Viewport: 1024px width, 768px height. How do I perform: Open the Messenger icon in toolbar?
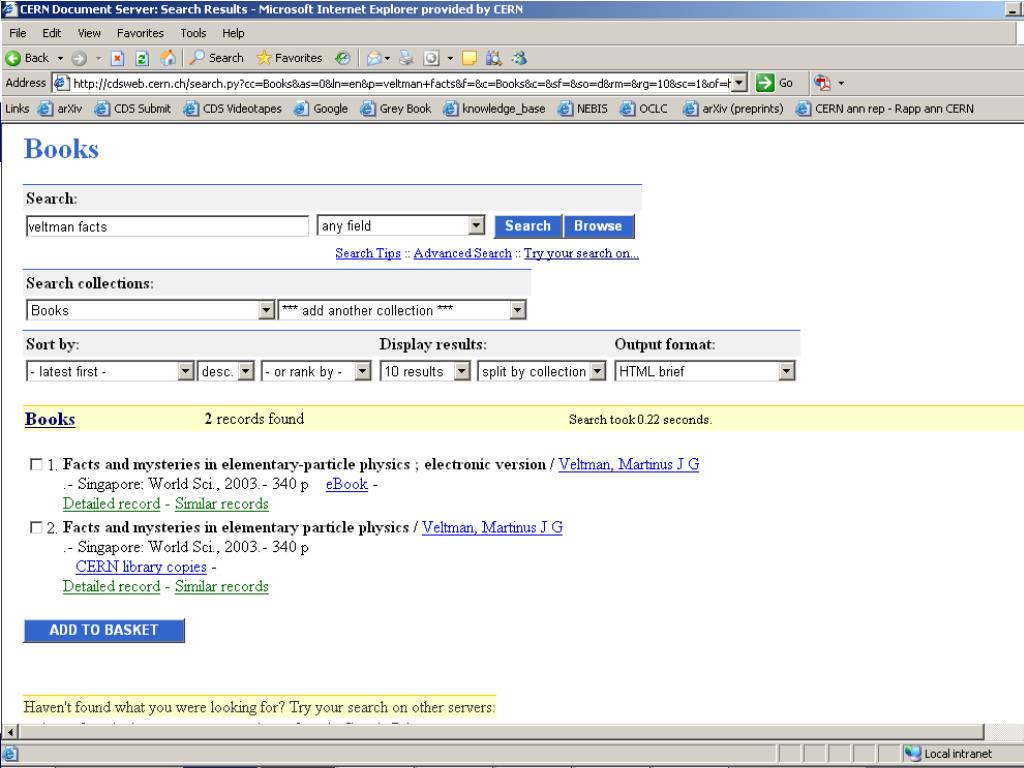tap(519, 58)
